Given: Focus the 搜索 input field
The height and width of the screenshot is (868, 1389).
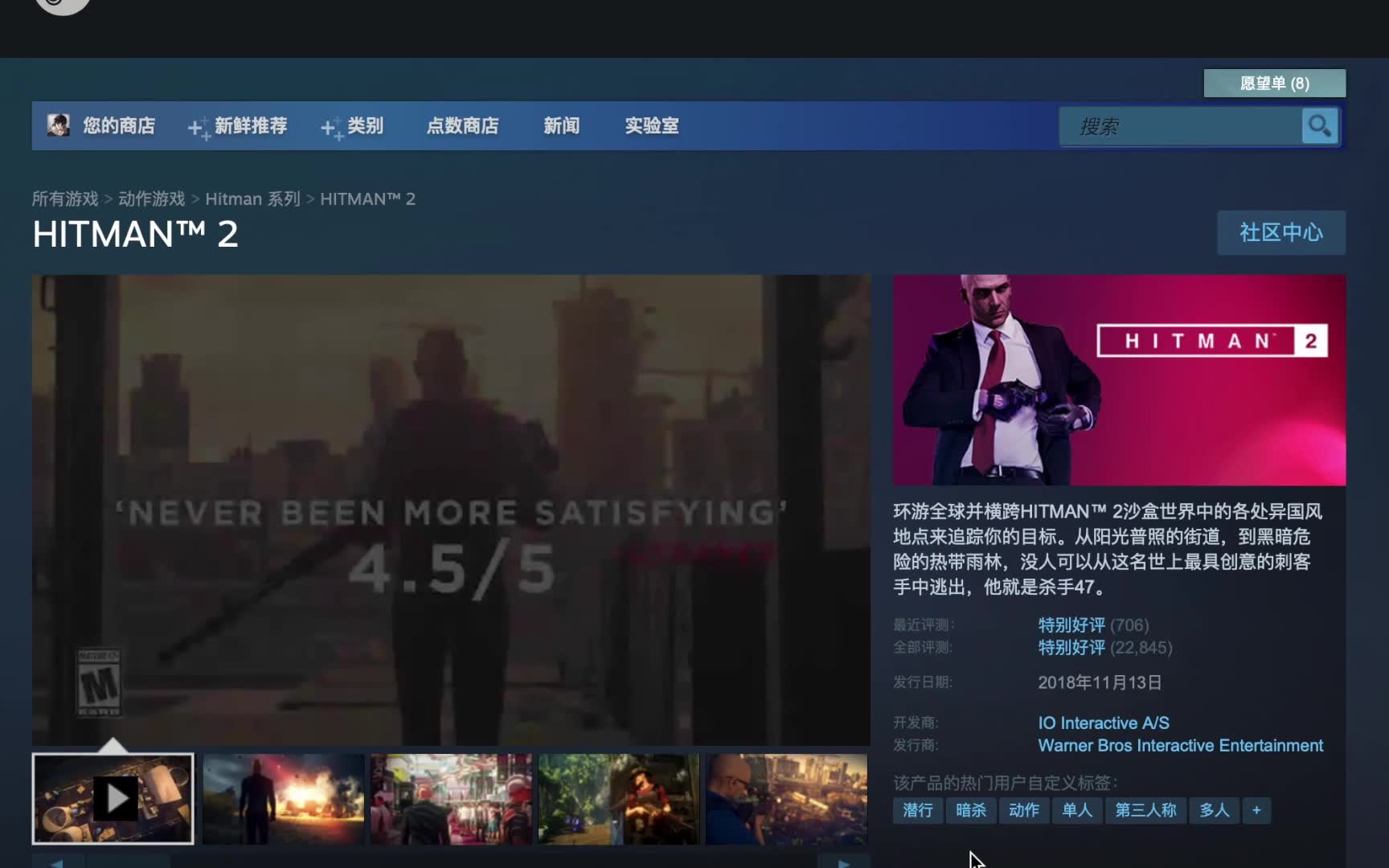Looking at the screenshot, I should coord(1182,126).
